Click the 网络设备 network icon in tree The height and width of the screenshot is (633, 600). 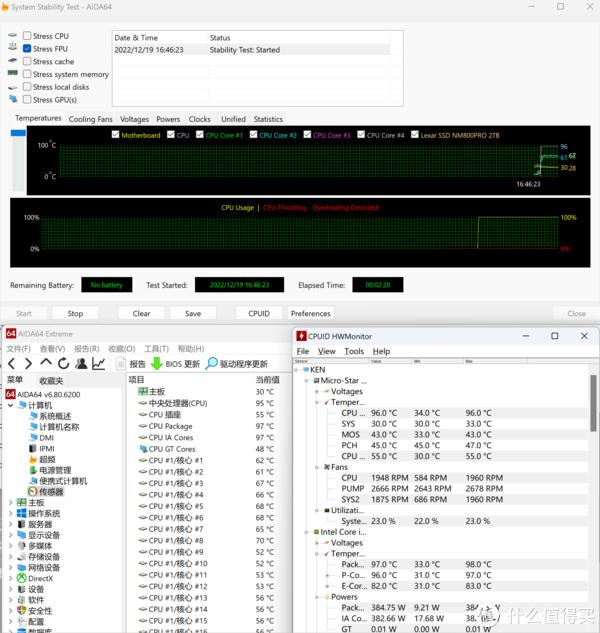(22, 568)
